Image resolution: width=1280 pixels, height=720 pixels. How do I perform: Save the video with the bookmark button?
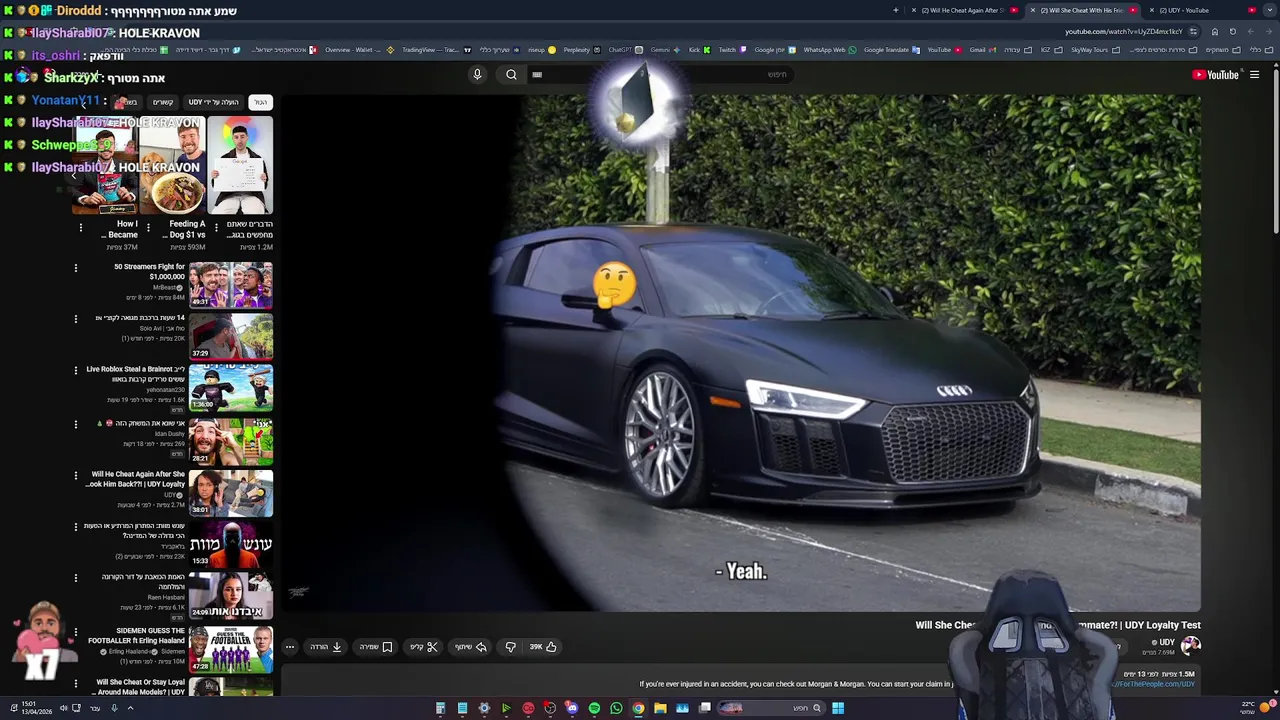(377, 647)
